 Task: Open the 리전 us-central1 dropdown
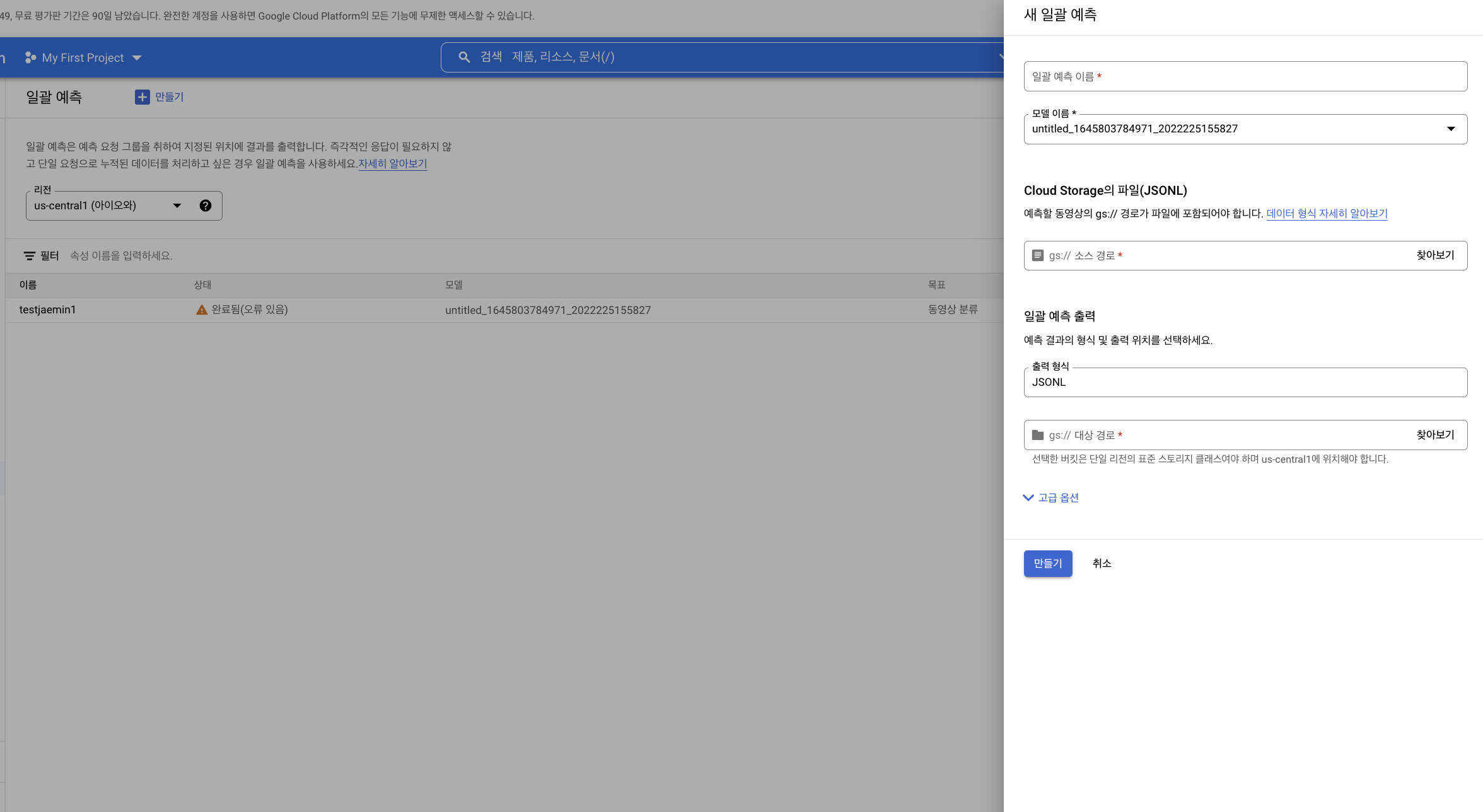(x=177, y=206)
